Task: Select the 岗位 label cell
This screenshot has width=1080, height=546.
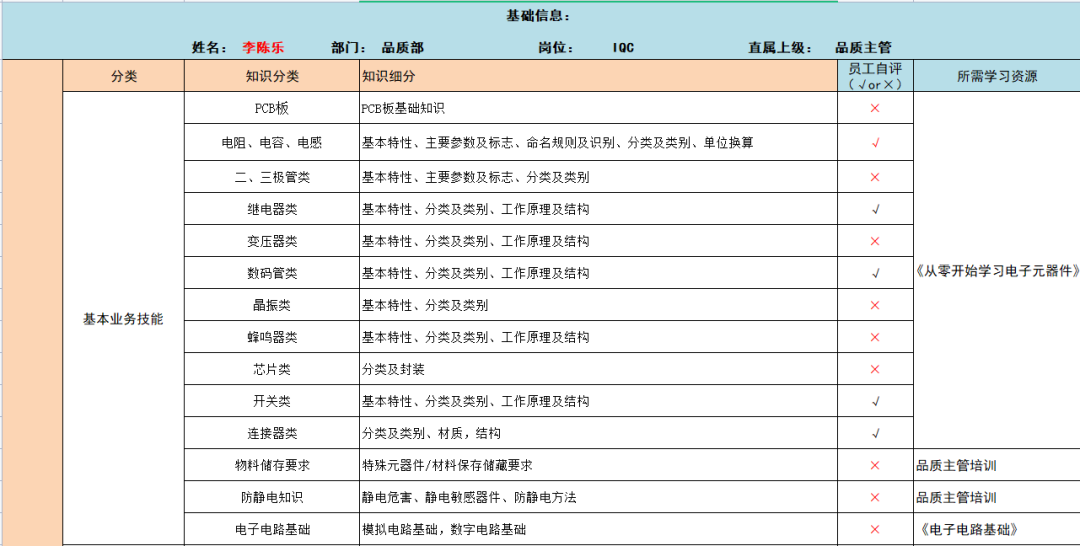Action: (557, 48)
